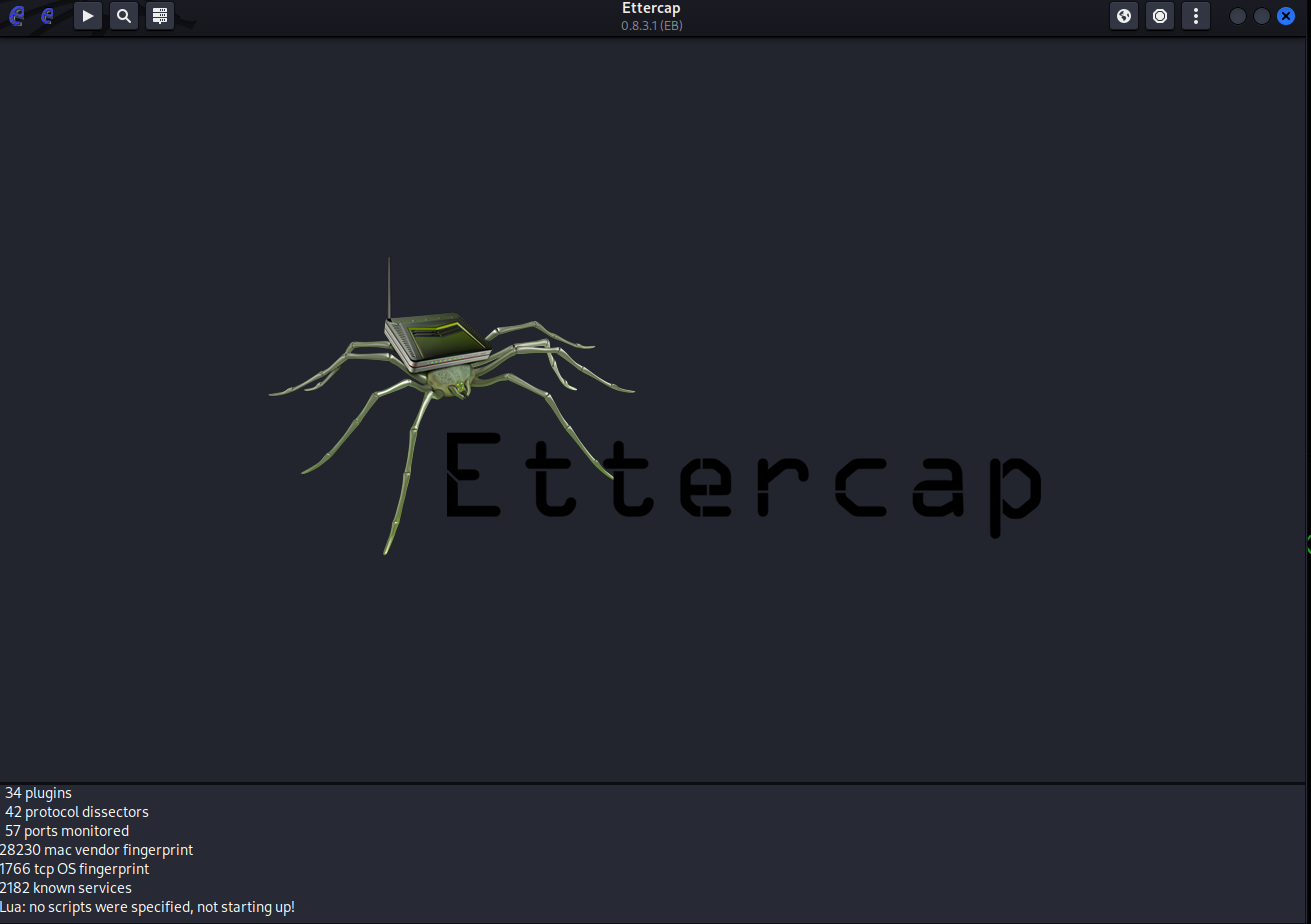Select the "57 ports monitored" log line
The width and height of the screenshot is (1311, 924).
pos(66,831)
